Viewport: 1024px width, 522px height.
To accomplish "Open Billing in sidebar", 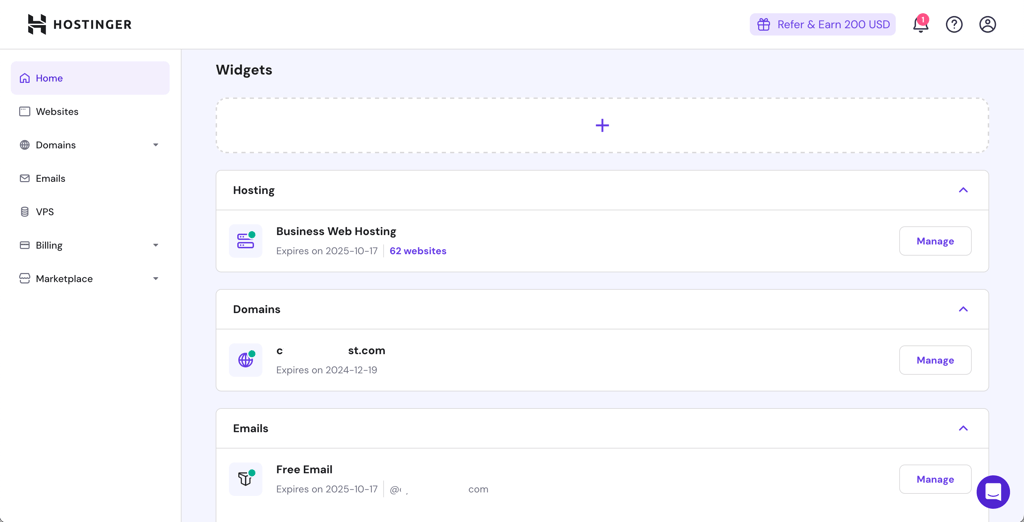I will [x=90, y=245].
